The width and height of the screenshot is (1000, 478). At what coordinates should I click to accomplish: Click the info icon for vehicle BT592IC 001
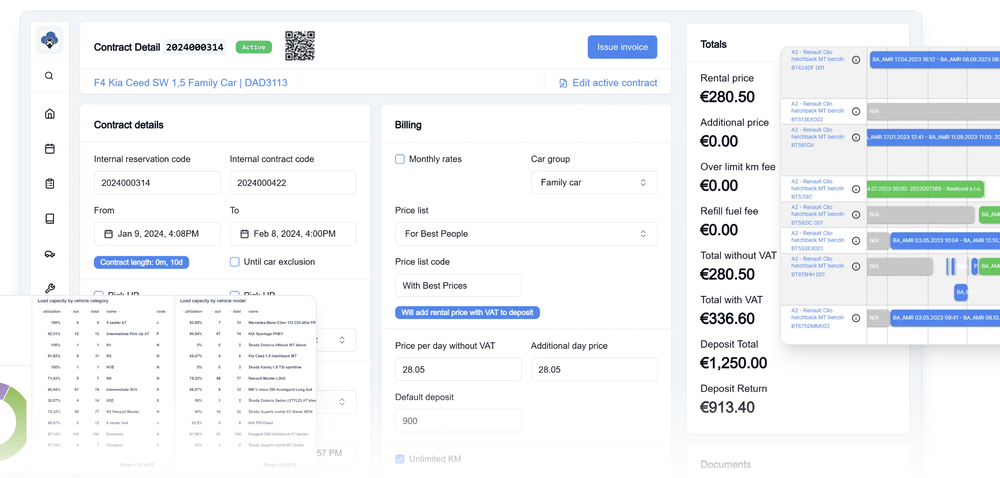[x=856, y=215]
